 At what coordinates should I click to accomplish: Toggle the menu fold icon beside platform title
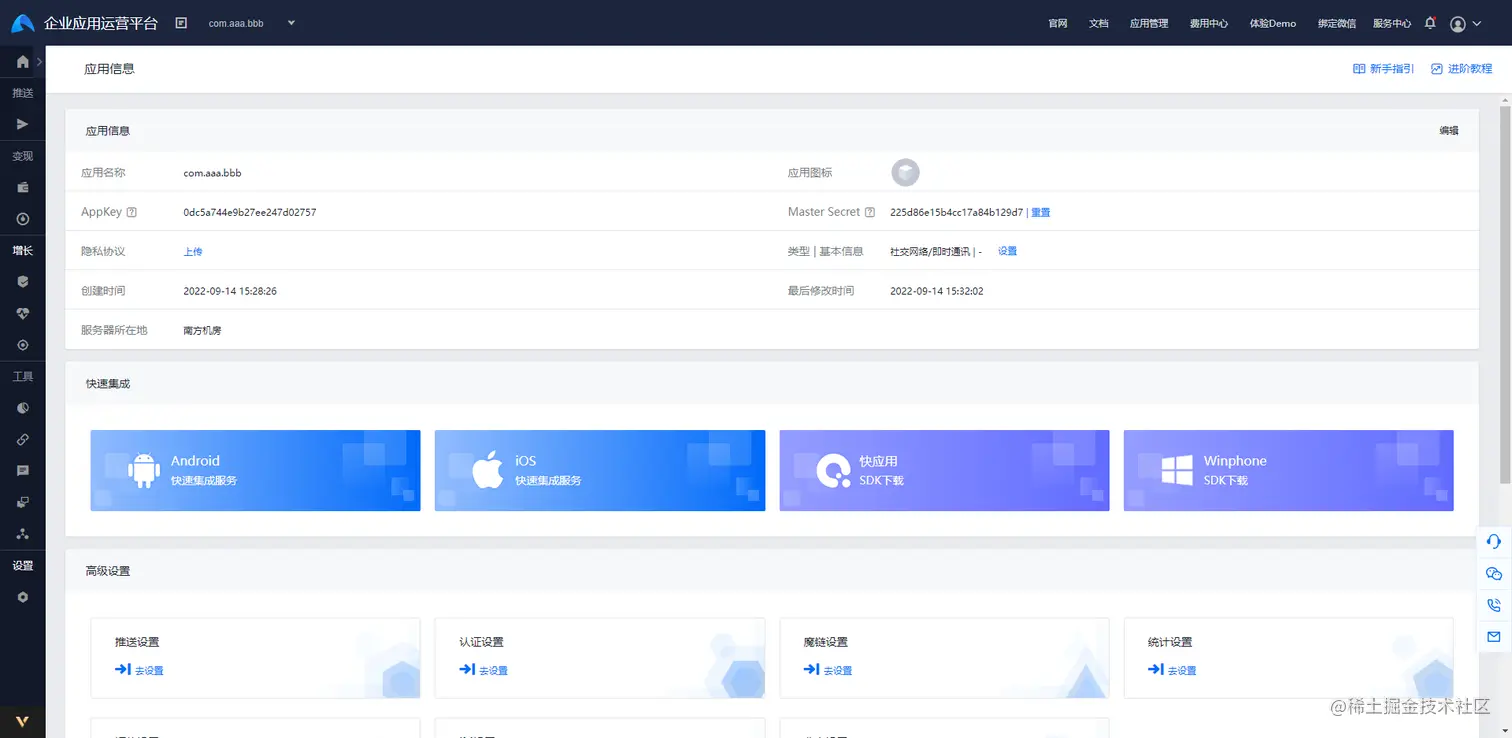[x=181, y=23]
